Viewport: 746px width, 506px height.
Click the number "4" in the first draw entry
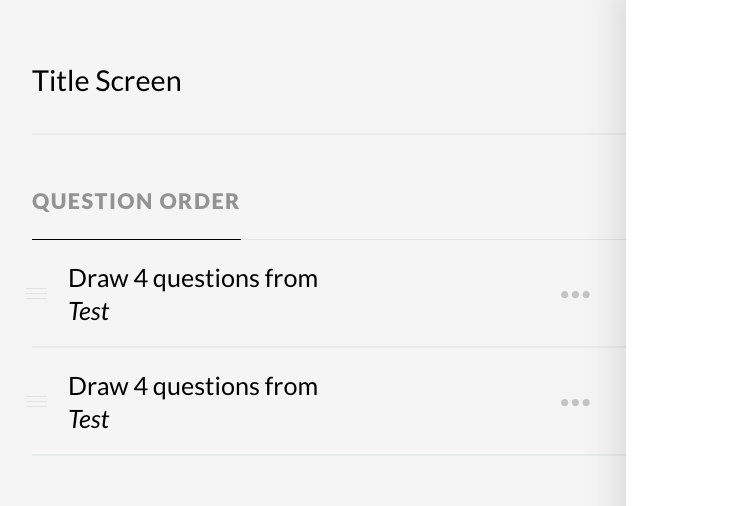(x=140, y=279)
